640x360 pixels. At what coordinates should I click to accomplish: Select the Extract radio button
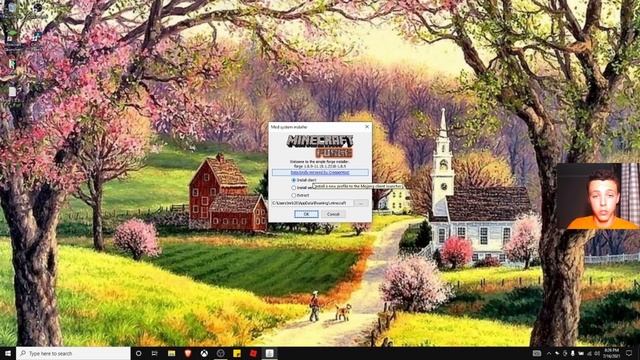293,196
